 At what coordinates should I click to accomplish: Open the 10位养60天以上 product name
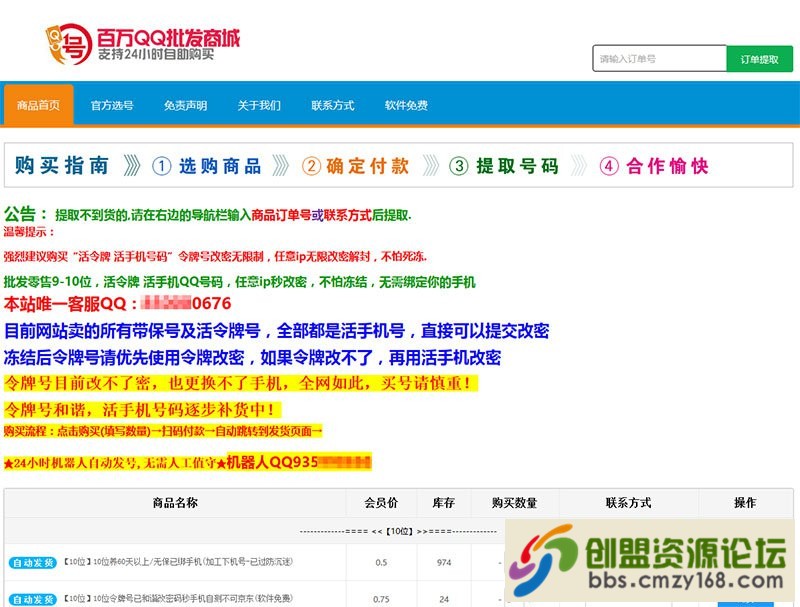tap(178, 562)
